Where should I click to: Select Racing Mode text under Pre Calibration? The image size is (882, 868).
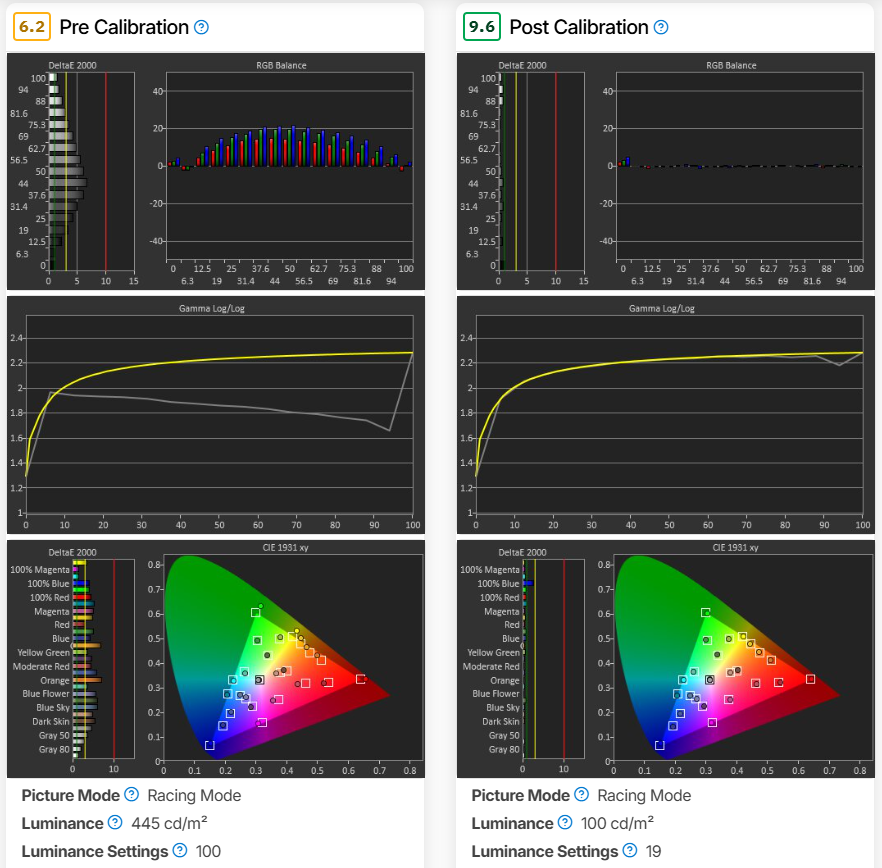point(194,795)
